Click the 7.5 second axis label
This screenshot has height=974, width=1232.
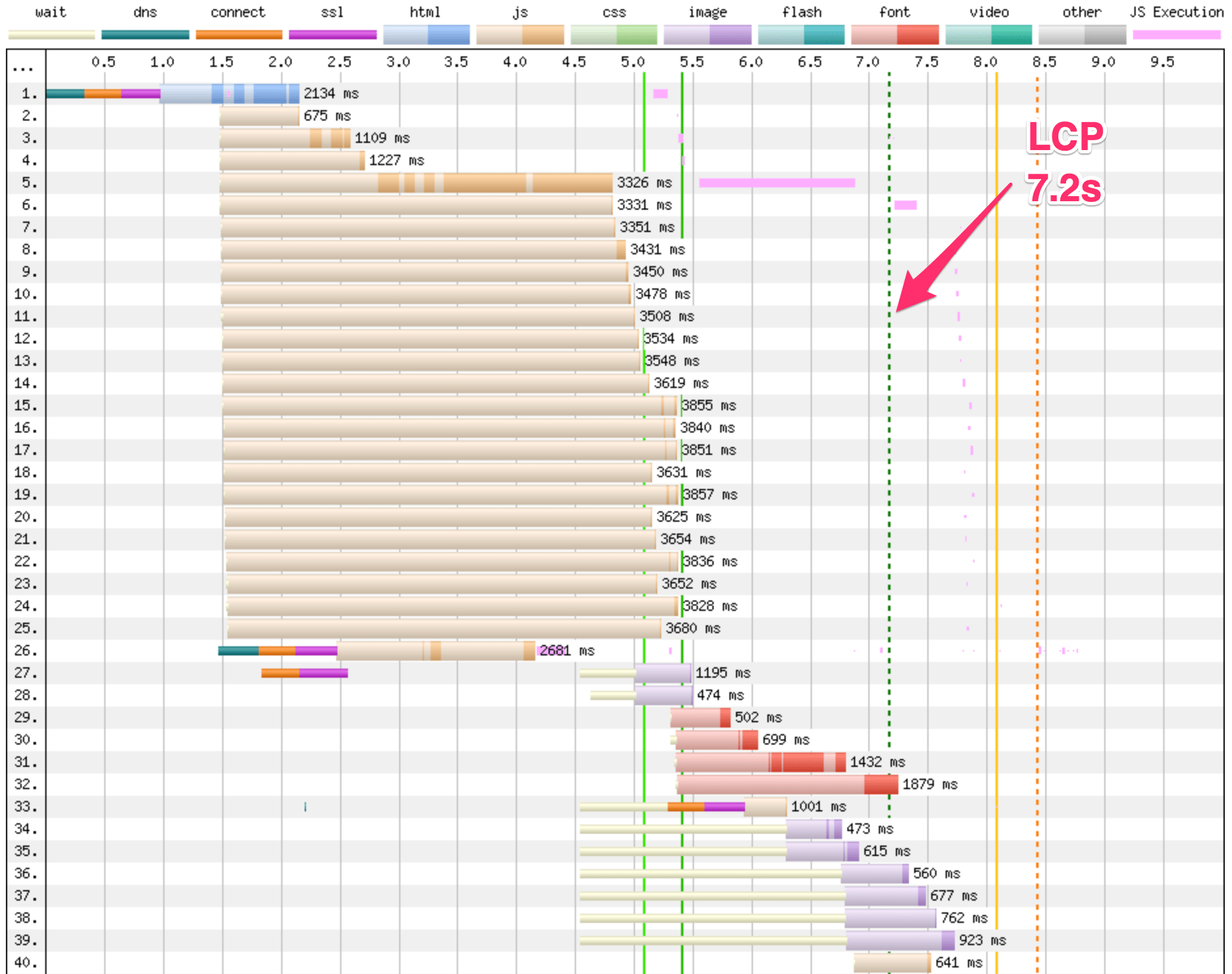[x=926, y=62]
